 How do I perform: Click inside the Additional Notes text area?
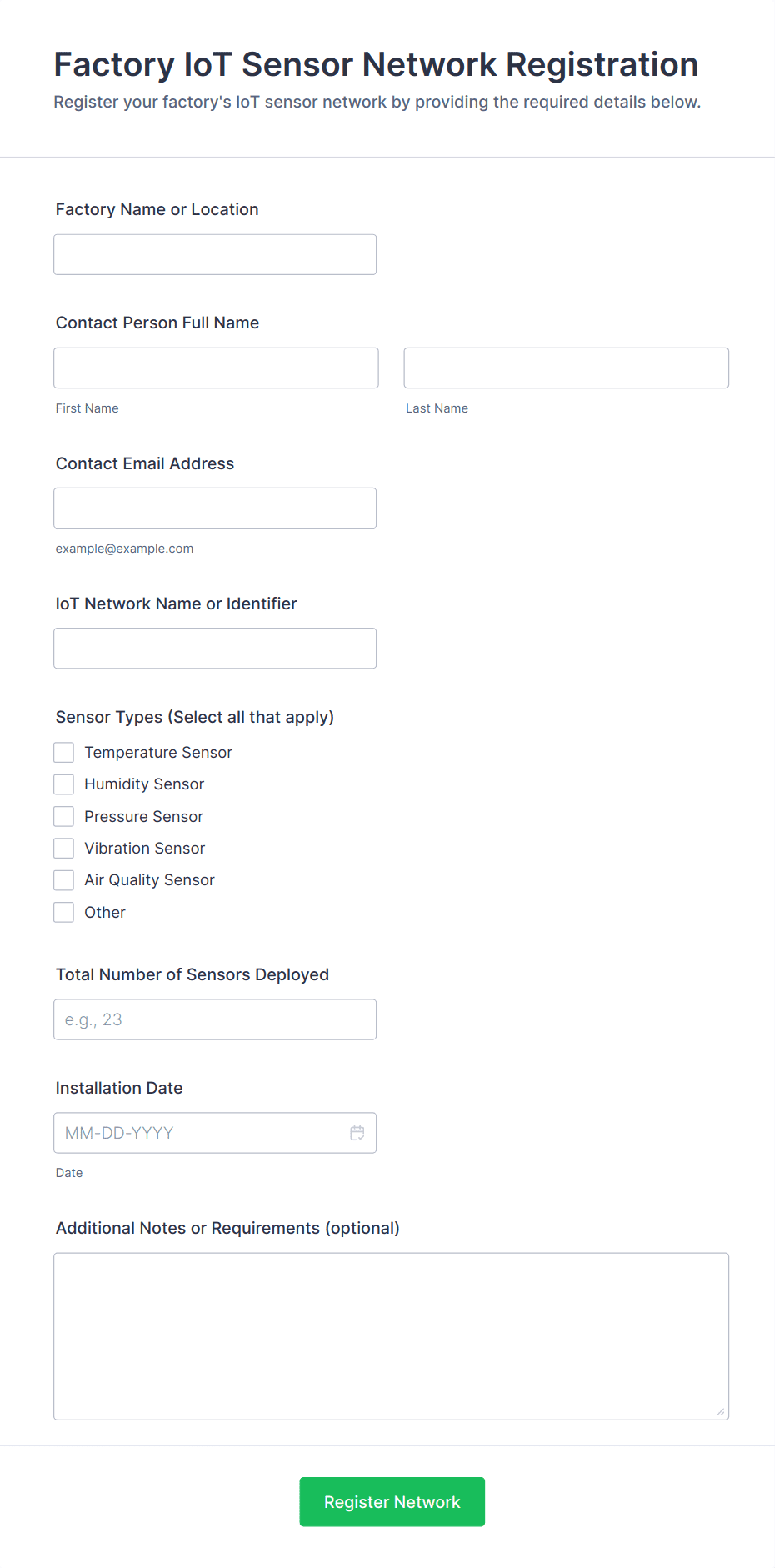coord(391,1335)
